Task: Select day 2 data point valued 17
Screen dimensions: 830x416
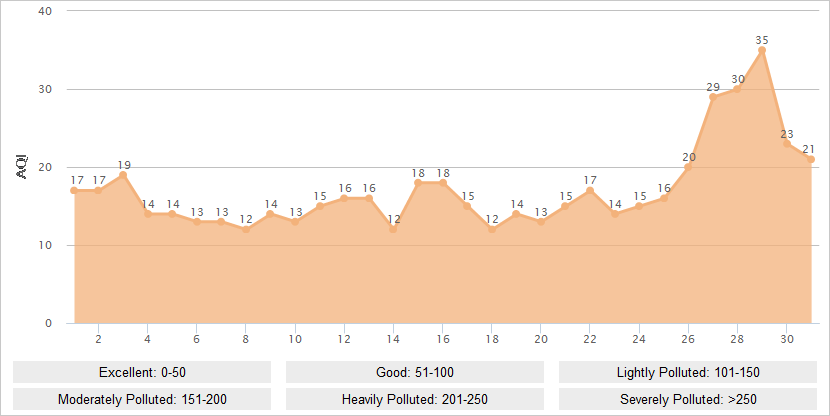Action: point(98,191)
